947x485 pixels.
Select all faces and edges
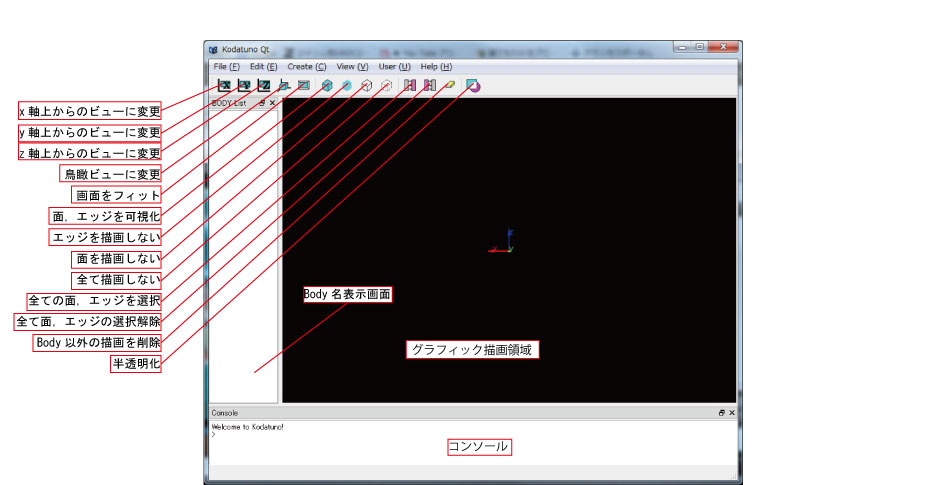[409, 86]
